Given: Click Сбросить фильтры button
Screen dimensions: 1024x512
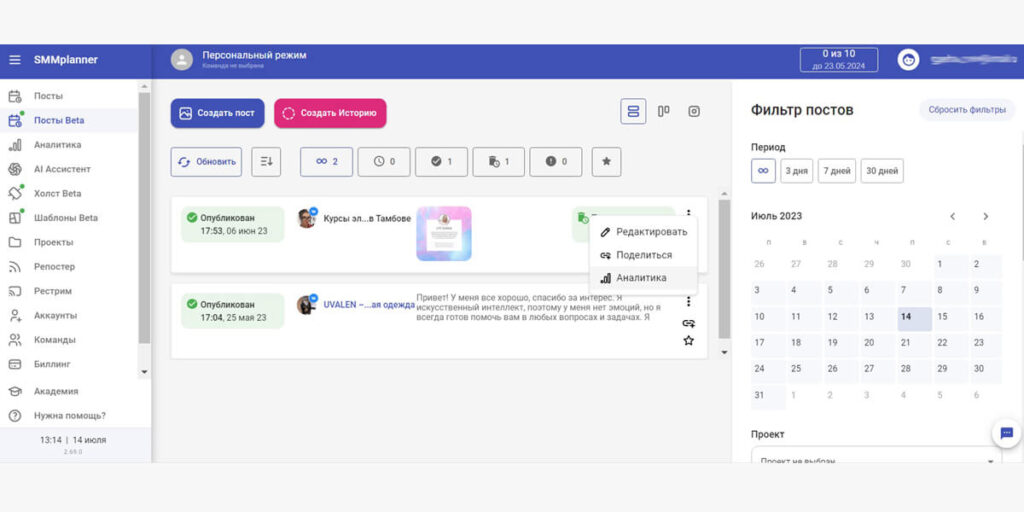Looking at the screenshot, I should pyautogui.click(x=966, y=110).
